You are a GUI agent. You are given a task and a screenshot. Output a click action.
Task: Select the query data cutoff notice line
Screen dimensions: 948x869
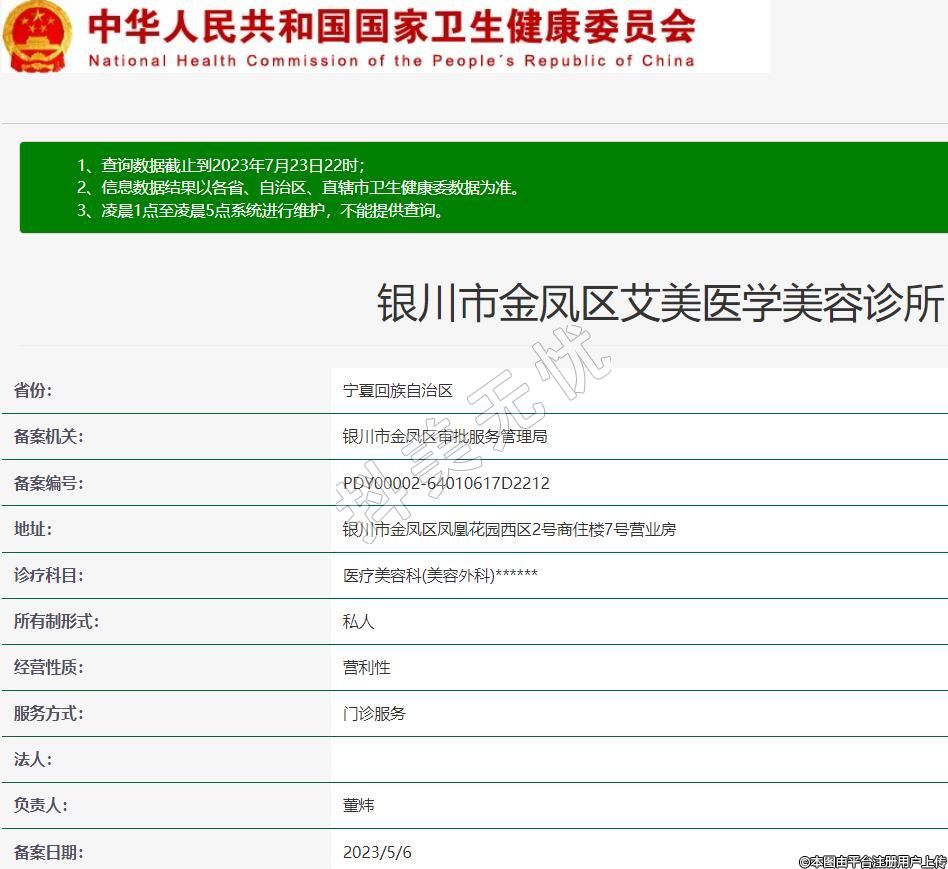tap(220, 165)
